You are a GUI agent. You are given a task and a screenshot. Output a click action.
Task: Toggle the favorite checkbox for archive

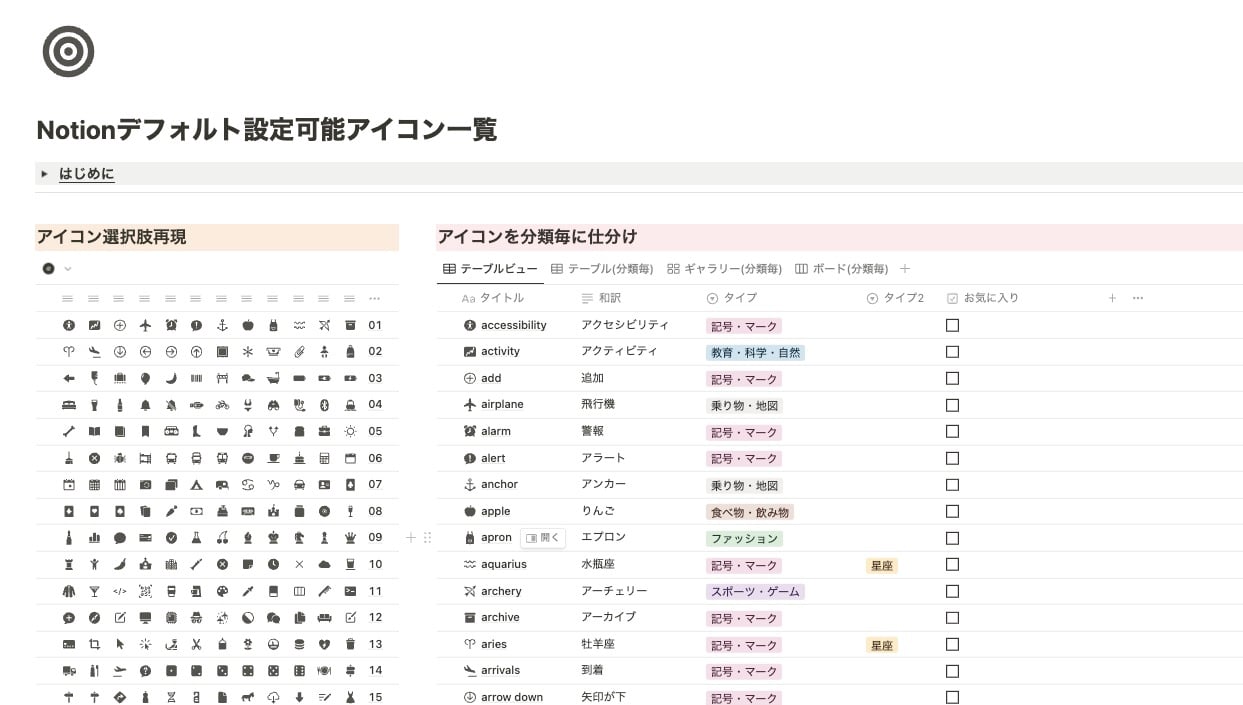click(952, 617)
